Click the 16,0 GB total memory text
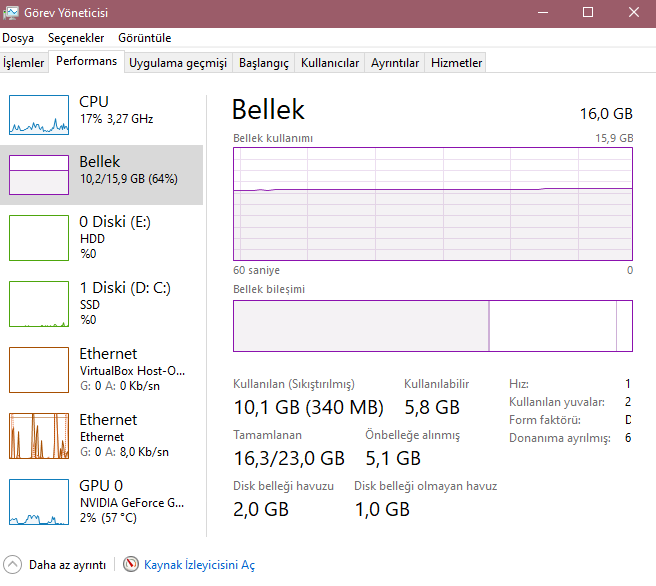656x586 pixels. (x=606, y=114)
